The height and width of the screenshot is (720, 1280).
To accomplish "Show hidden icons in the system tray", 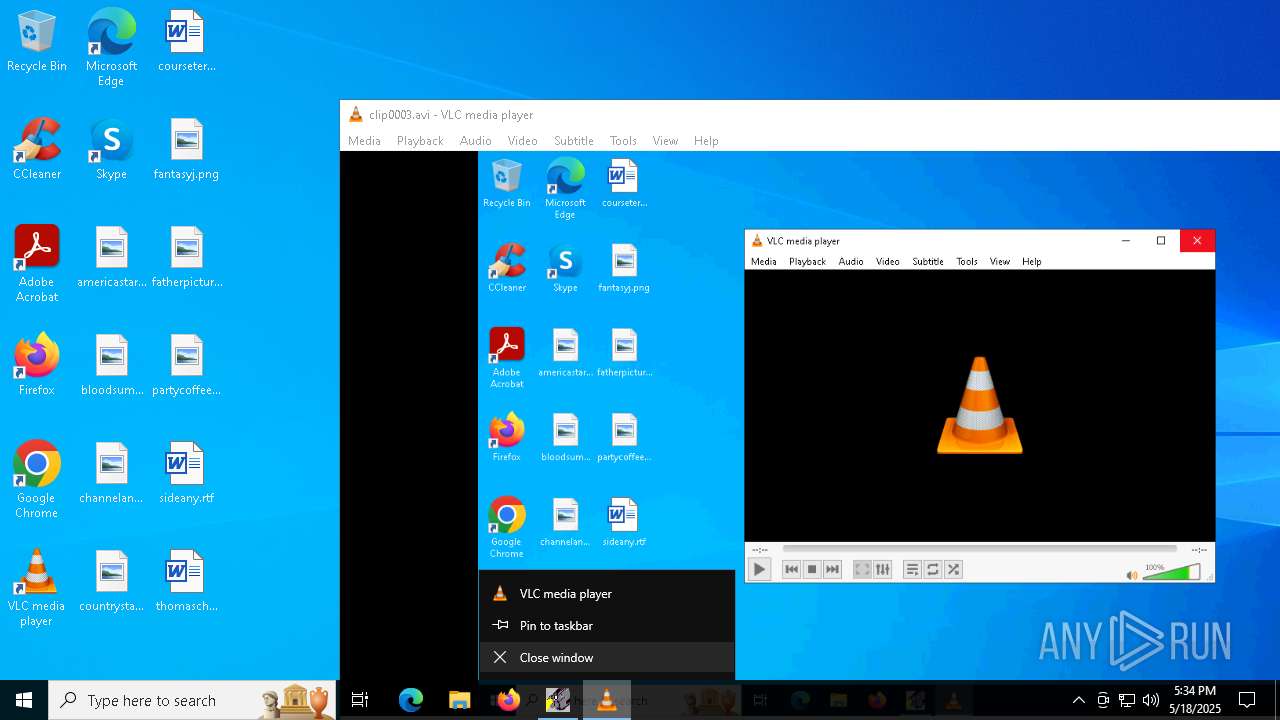I will [x=1078, y=700].
